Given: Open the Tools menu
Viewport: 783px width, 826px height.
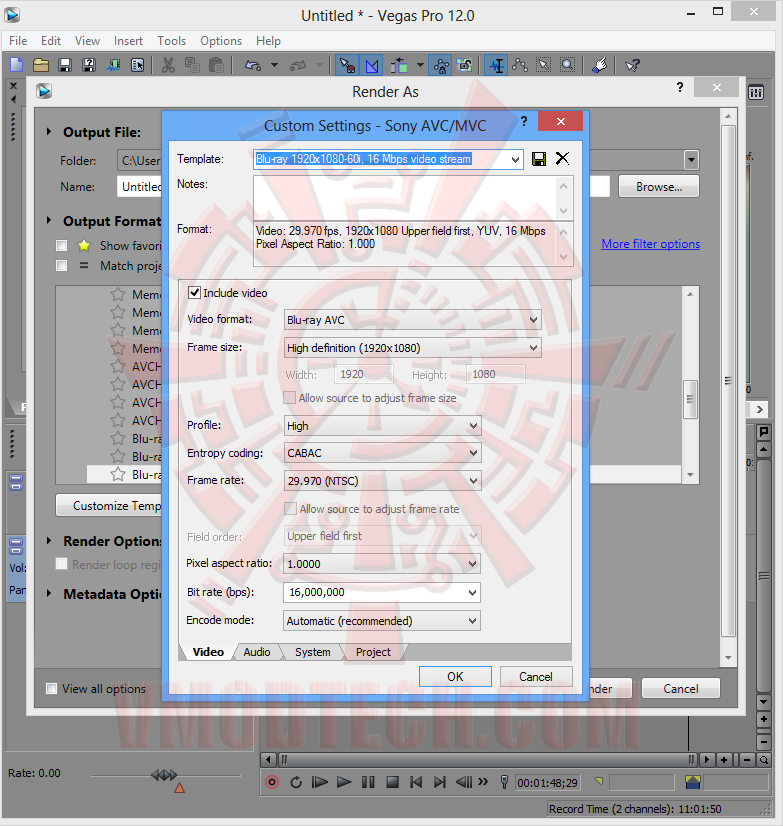Looking at the screenshot, I should [x=171, y=41].
